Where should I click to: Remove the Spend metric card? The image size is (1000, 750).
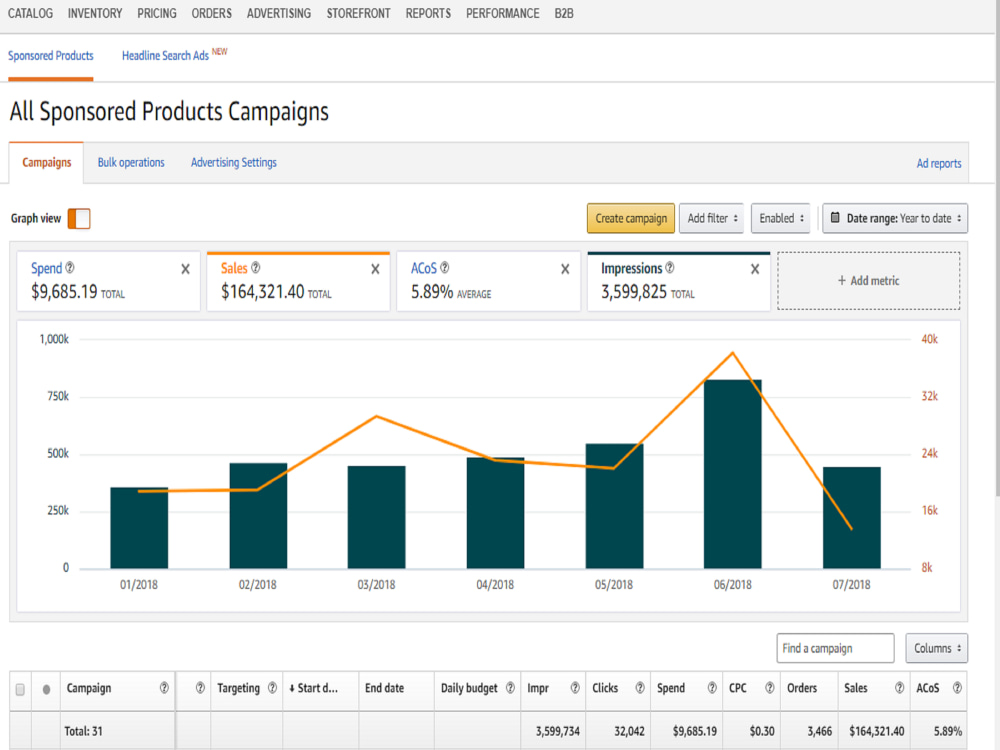(186, 269)
